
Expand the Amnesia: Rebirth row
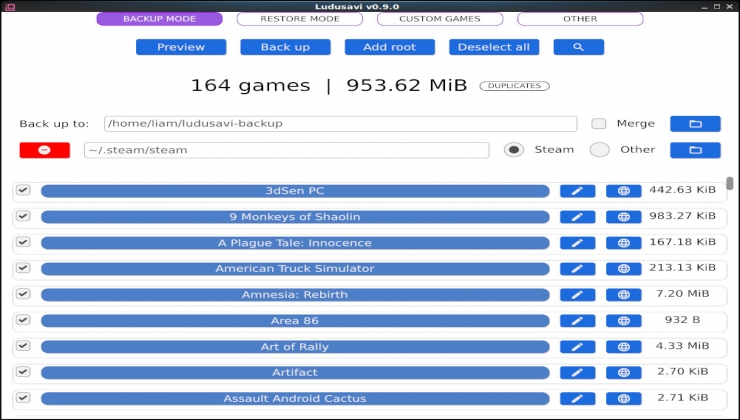click(295, 294)
